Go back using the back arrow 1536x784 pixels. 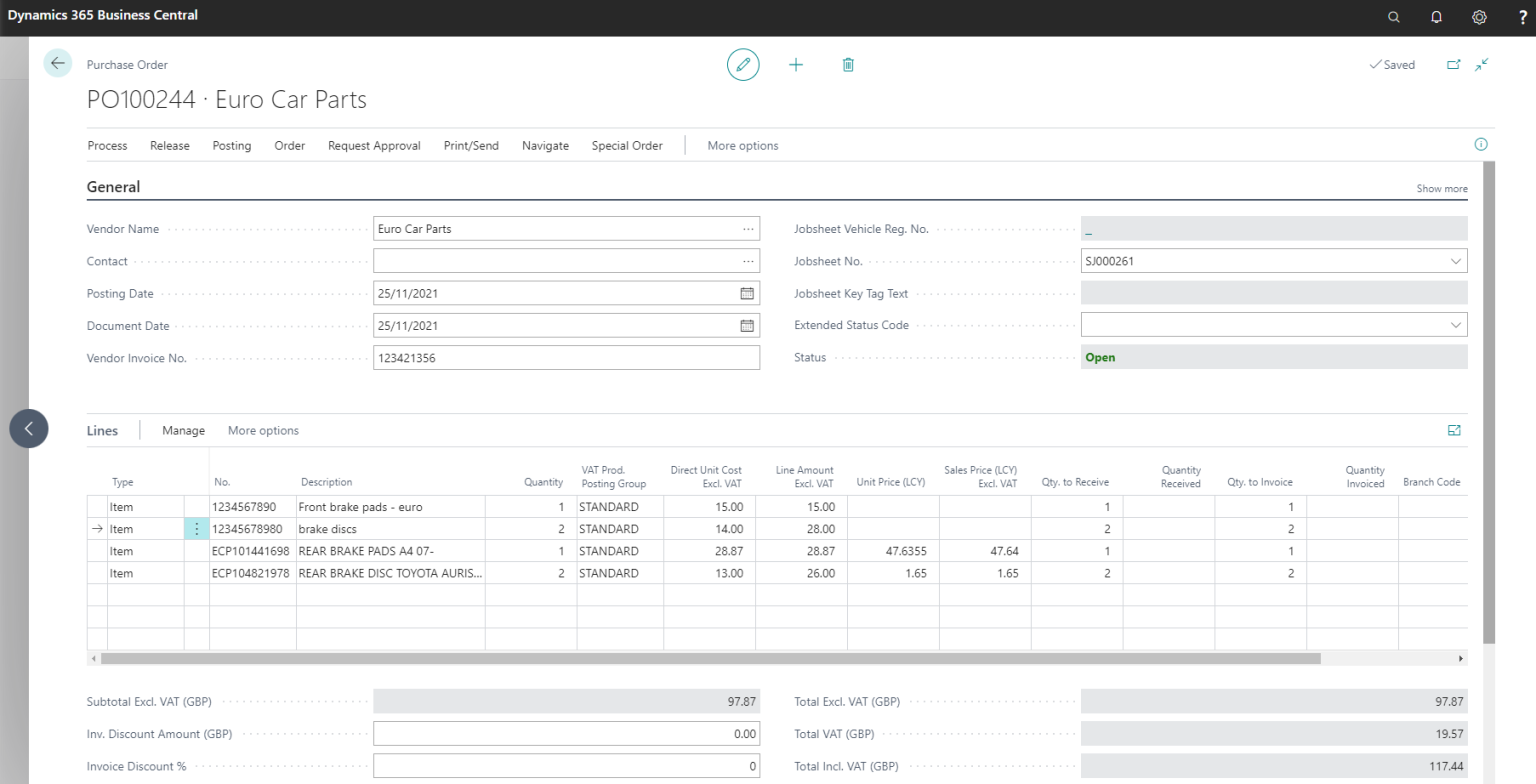coord(57,63)
